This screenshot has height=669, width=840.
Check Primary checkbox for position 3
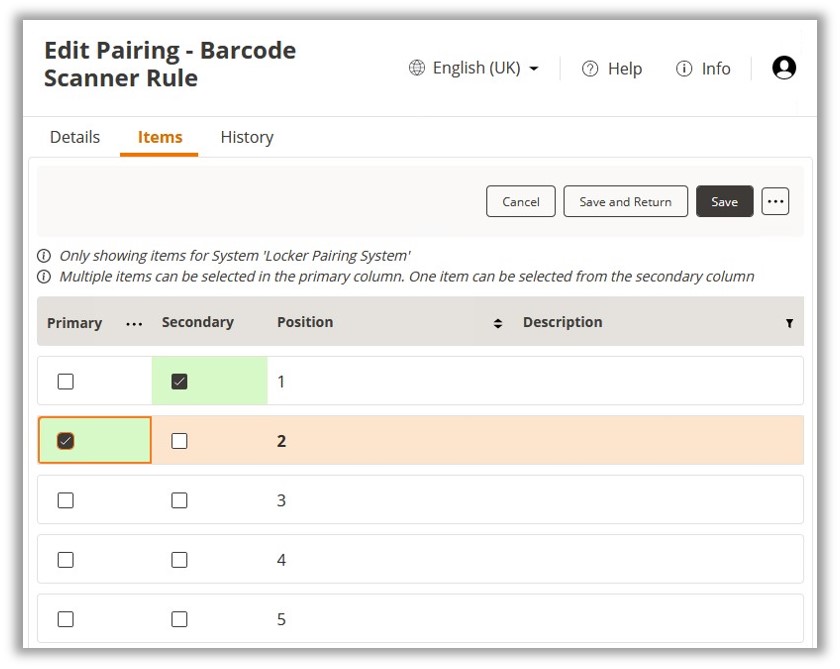point(66,500)
